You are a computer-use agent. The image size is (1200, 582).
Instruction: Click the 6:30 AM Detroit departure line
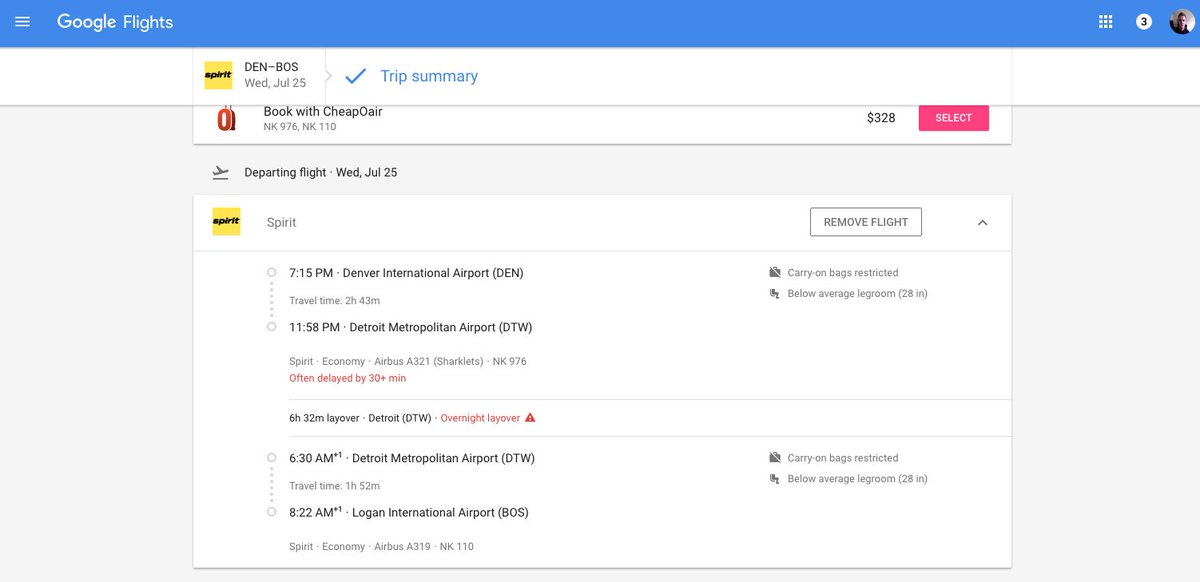[412, 459]
